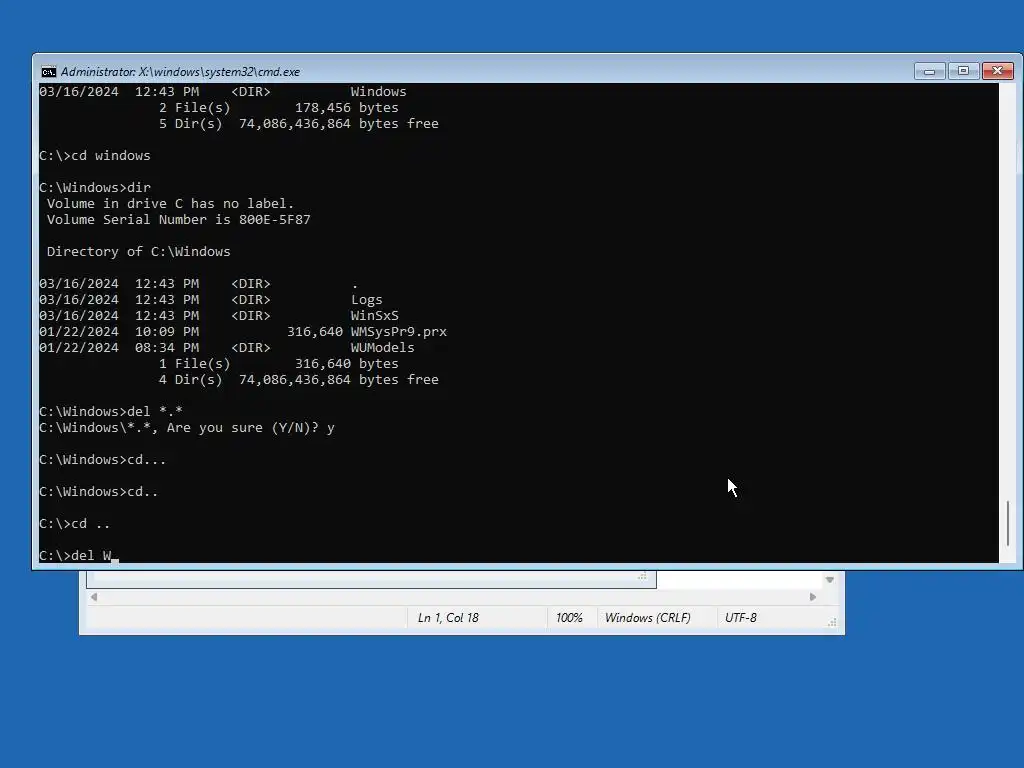Click the 'WMSysPr9.prx' file name
Image resolution: width=1024 pixels, height=768 pixels.
pos(398,332)
